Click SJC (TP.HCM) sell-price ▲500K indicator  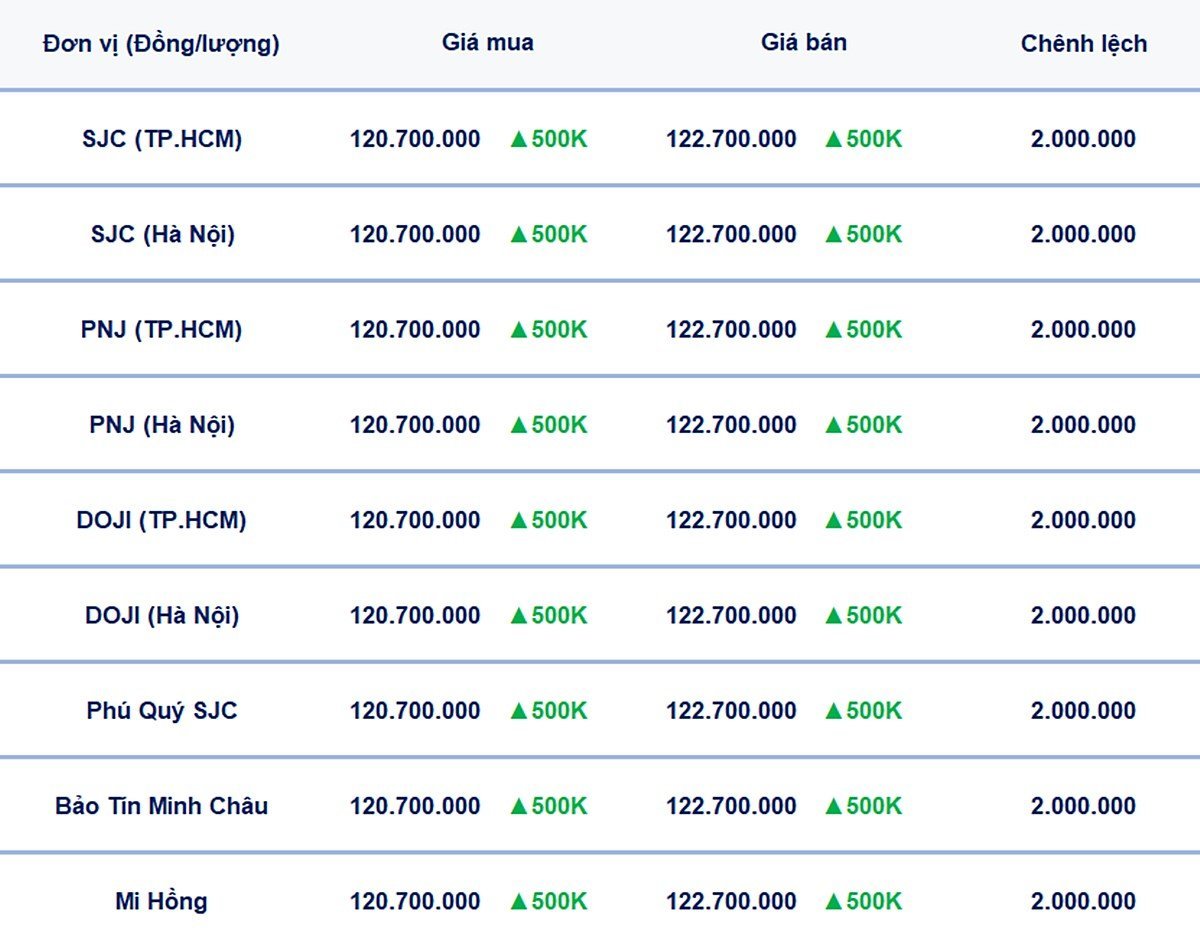click(x=864, y=139)
